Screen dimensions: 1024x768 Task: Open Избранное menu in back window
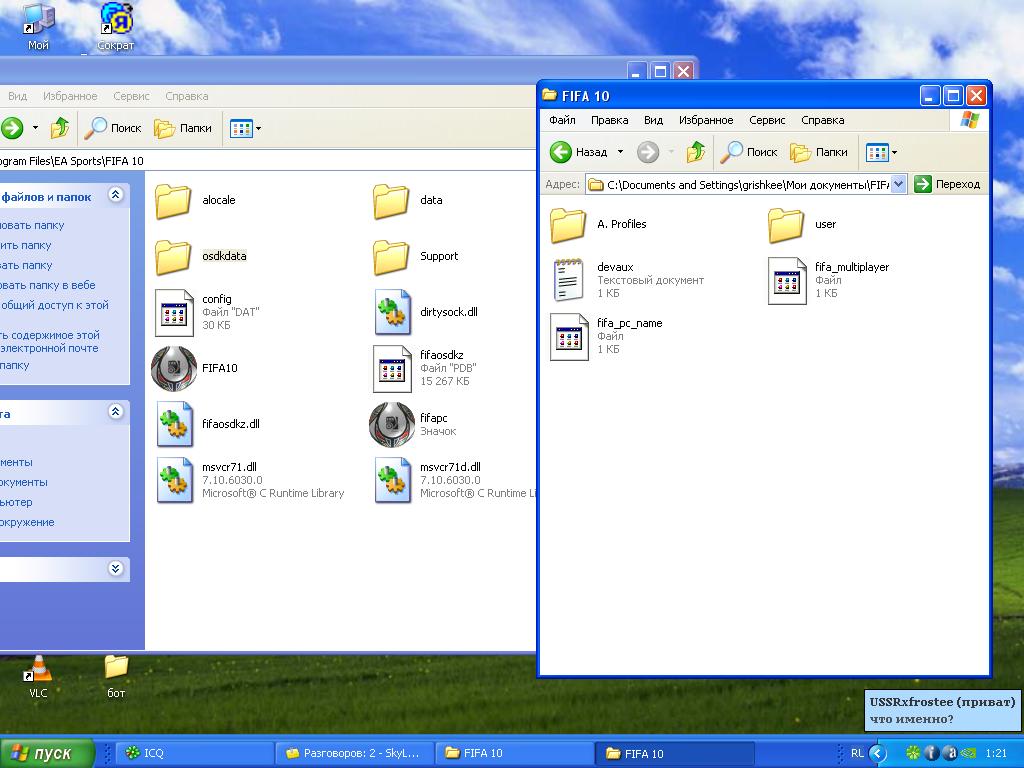click(x=70, y=96)
